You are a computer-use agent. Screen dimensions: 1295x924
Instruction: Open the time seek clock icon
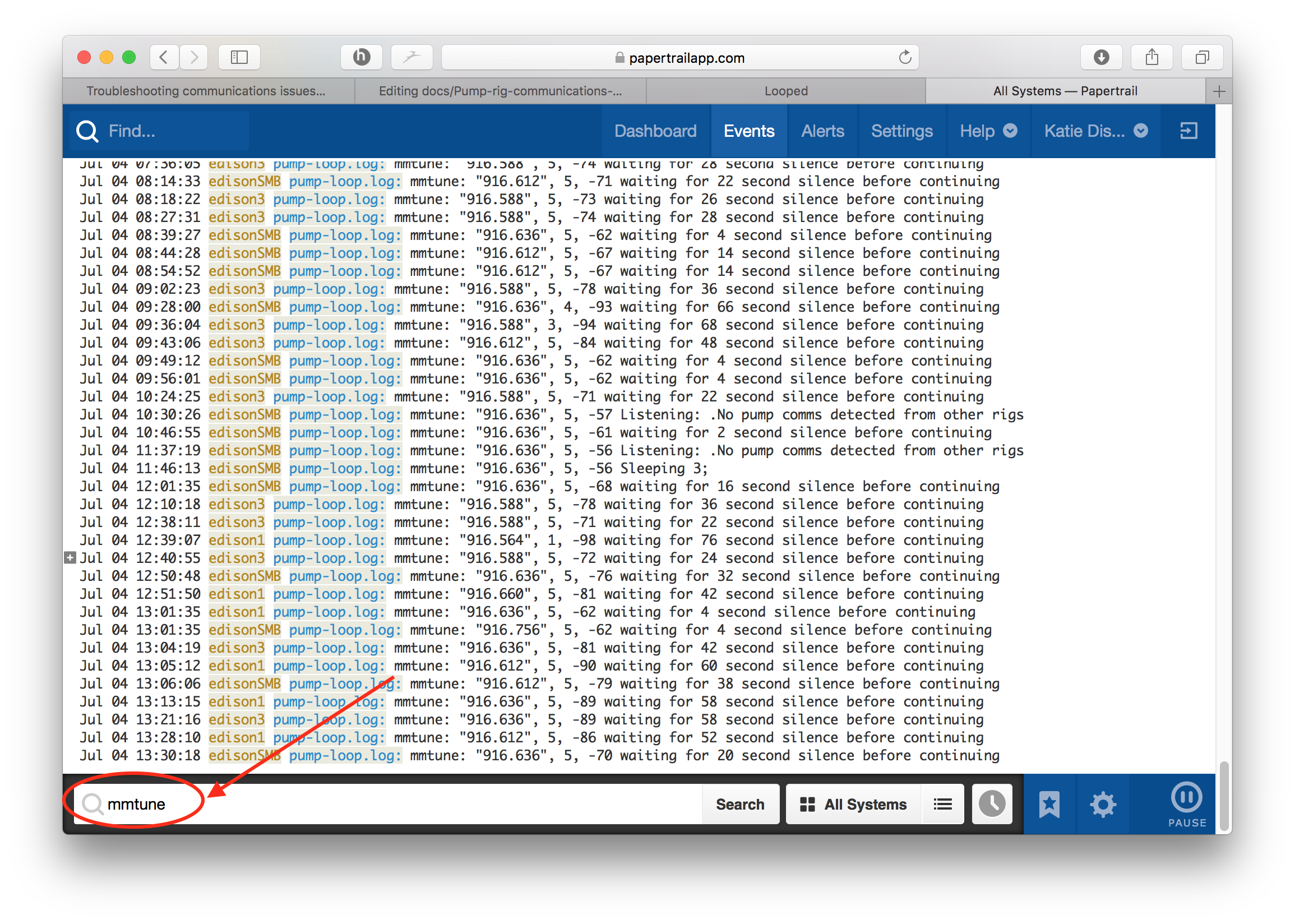[x=992, y=804]
